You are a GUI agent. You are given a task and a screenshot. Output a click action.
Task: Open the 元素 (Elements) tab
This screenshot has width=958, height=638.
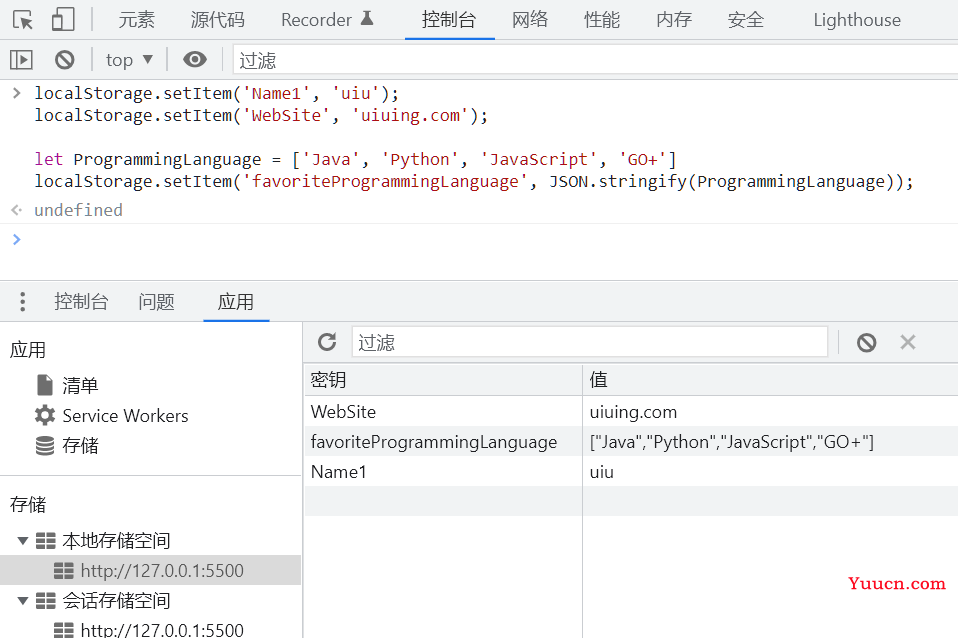pos(136,20)
